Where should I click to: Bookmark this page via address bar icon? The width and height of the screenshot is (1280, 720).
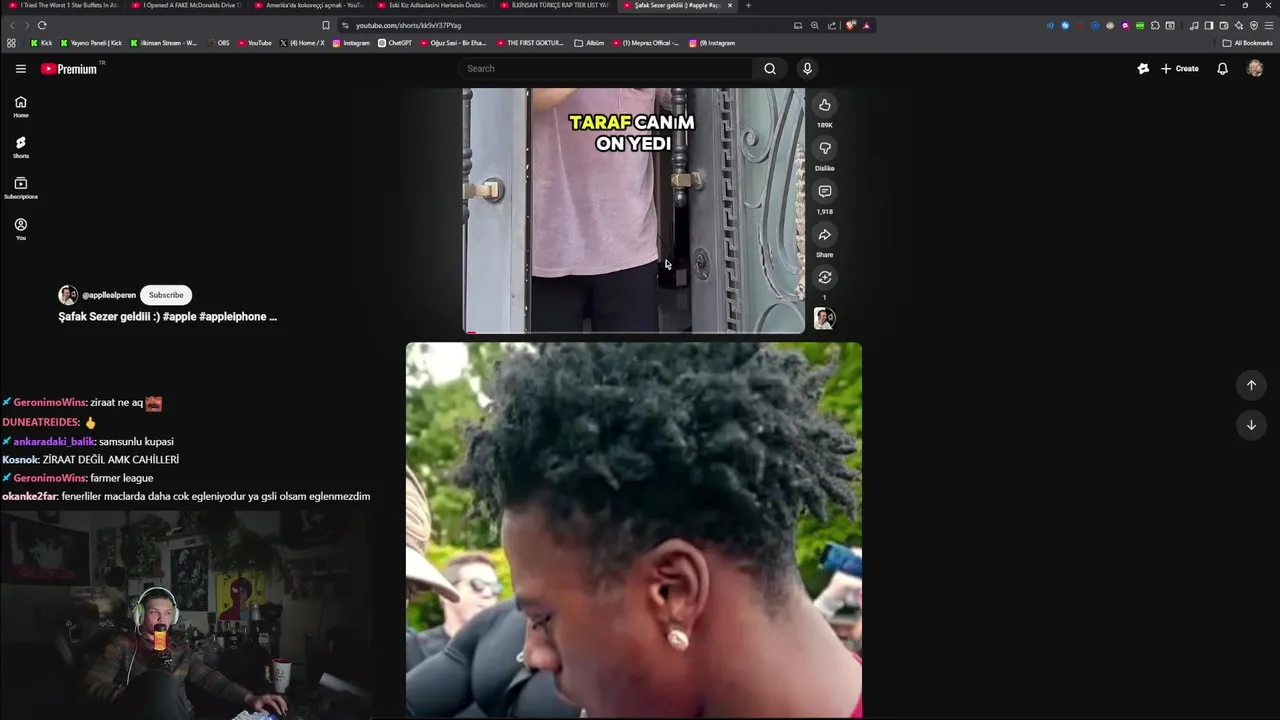[x=326, y=25]
